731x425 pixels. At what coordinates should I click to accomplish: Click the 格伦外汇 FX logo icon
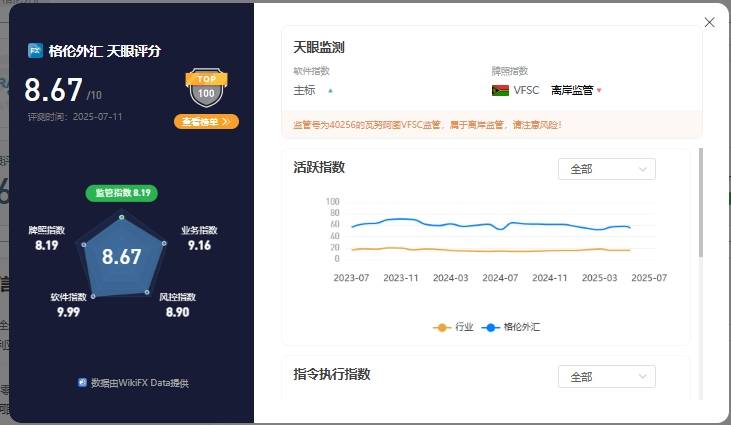click(x=35, y=50)
